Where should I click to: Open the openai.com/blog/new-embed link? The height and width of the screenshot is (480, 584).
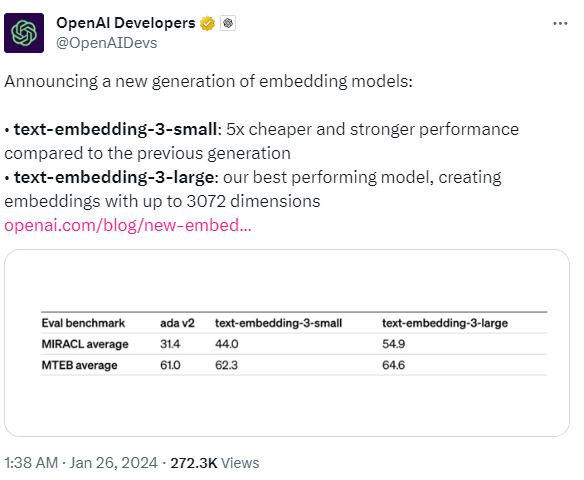128,225
